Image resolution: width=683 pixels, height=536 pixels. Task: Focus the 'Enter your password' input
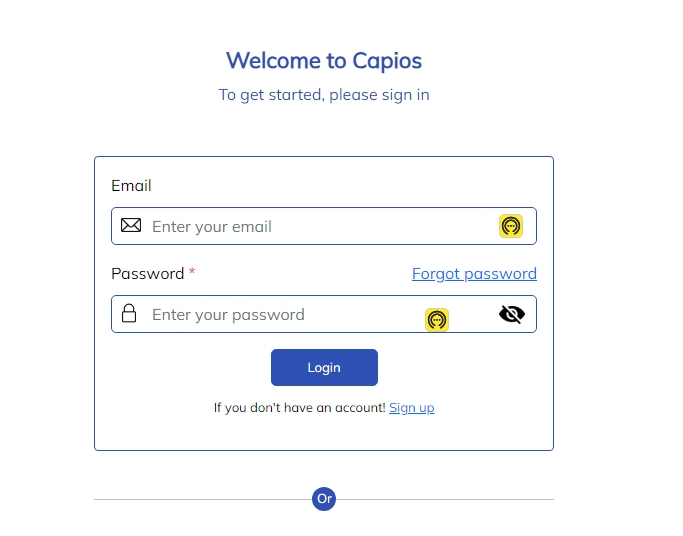coord(324,314)
